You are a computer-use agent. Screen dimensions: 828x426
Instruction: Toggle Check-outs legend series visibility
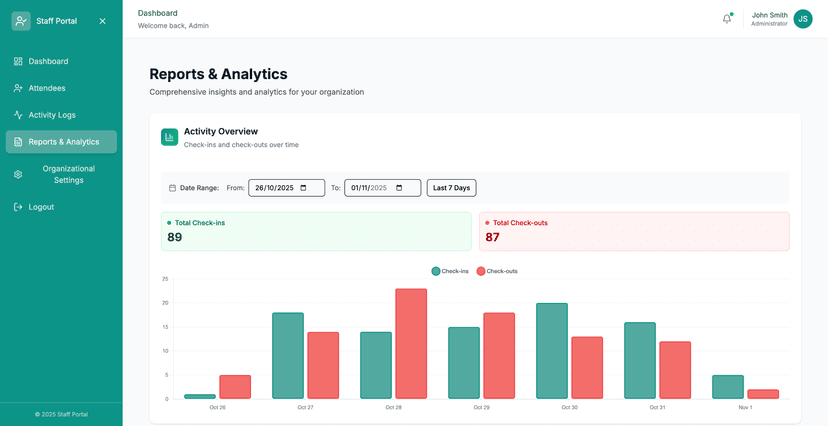(x=497, y=271)
